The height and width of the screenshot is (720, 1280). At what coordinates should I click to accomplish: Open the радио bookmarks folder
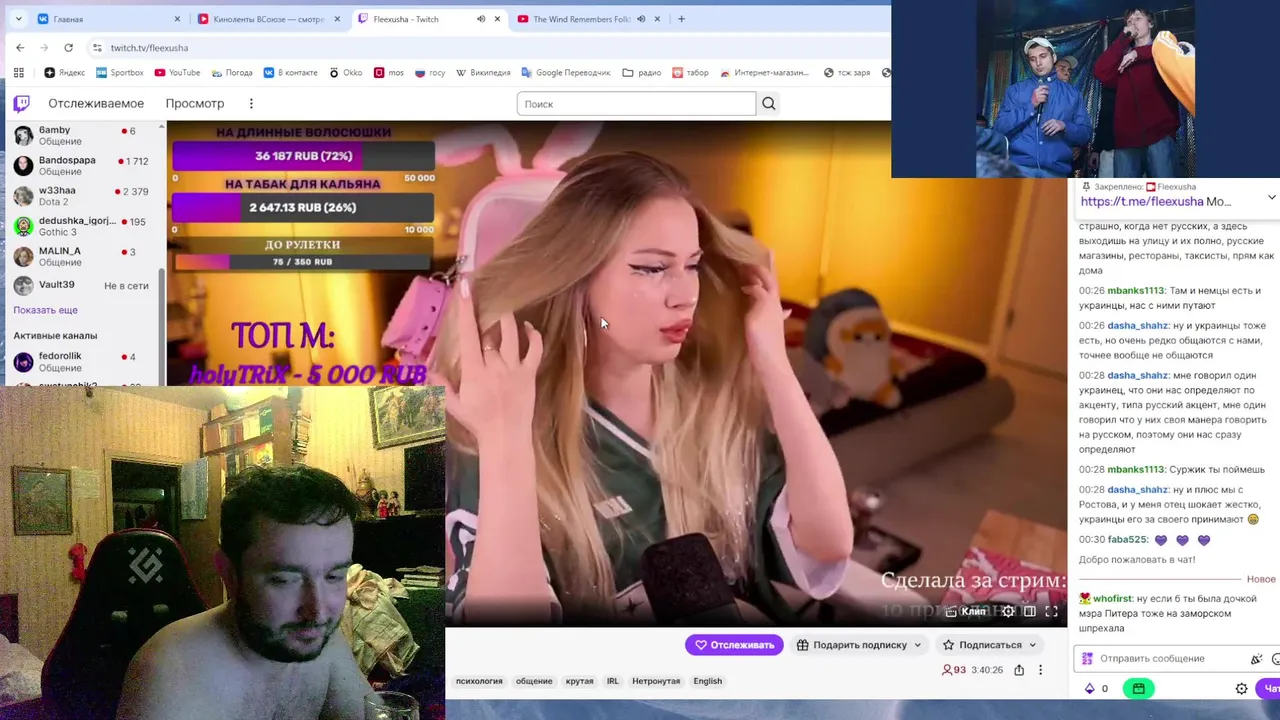point(642,72)
